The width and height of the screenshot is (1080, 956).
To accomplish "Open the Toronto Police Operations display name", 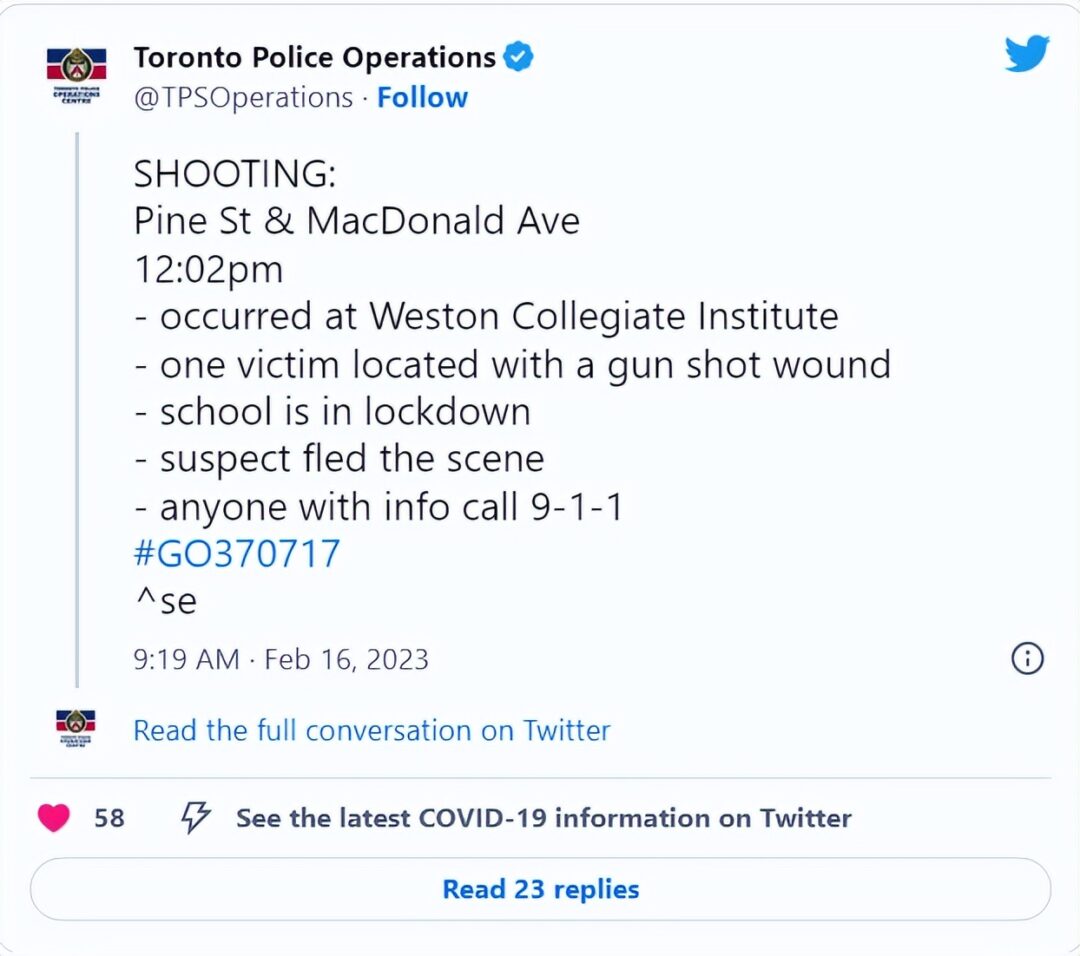I will click(315, 58).
